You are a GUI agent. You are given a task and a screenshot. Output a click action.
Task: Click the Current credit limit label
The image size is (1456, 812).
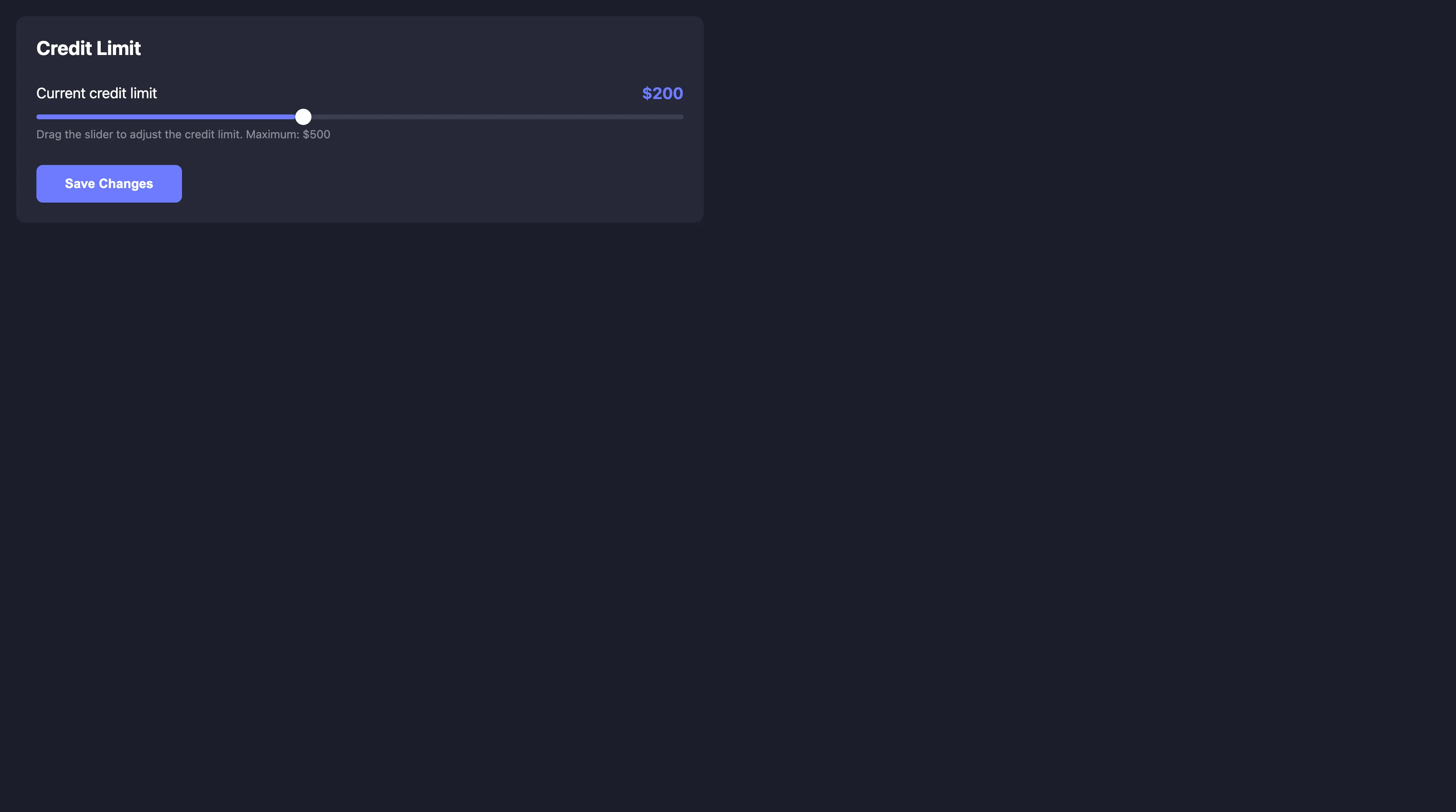pos(96,93)
